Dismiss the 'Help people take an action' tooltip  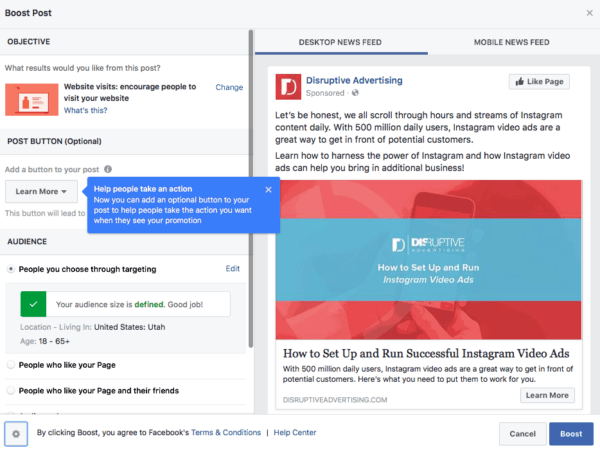click(268, 189)
